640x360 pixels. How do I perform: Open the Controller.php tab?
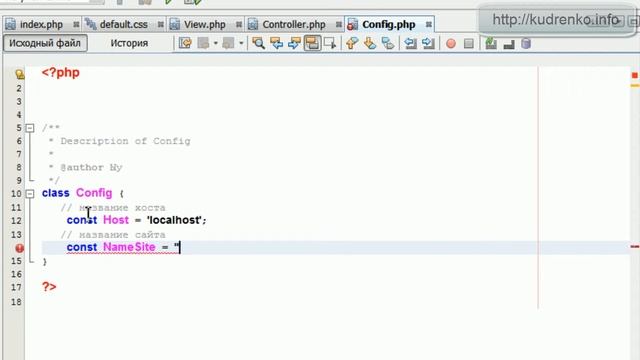coord(294,24)
